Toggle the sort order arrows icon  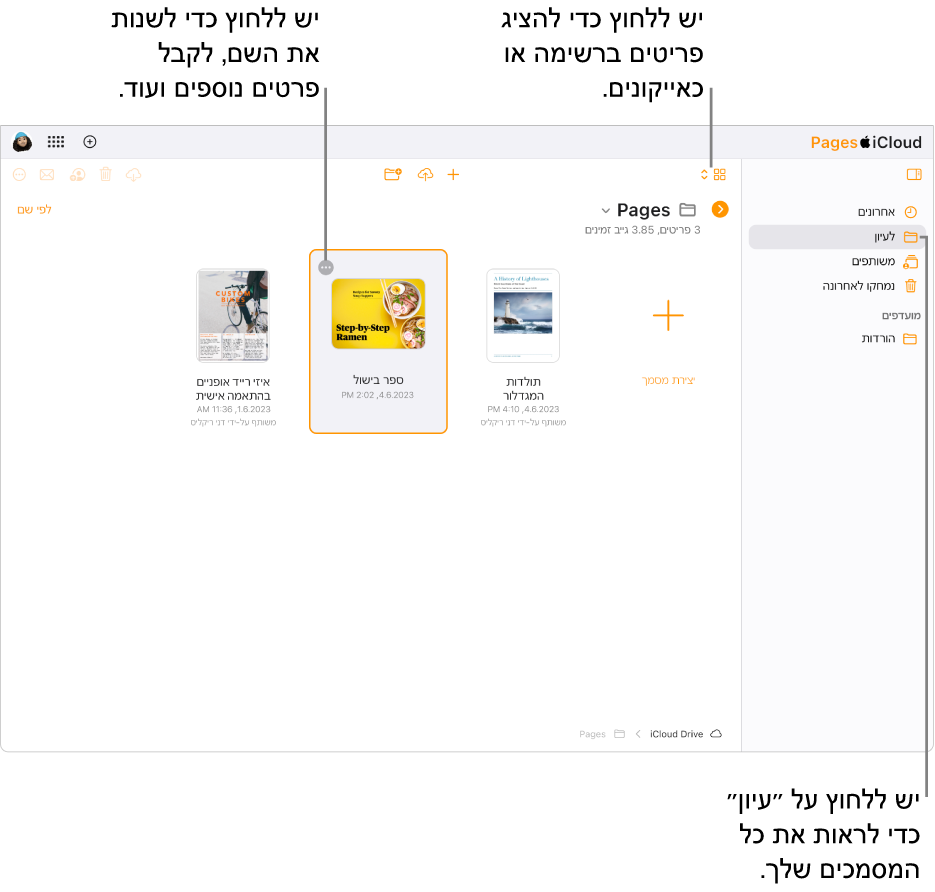click(704, 174)
